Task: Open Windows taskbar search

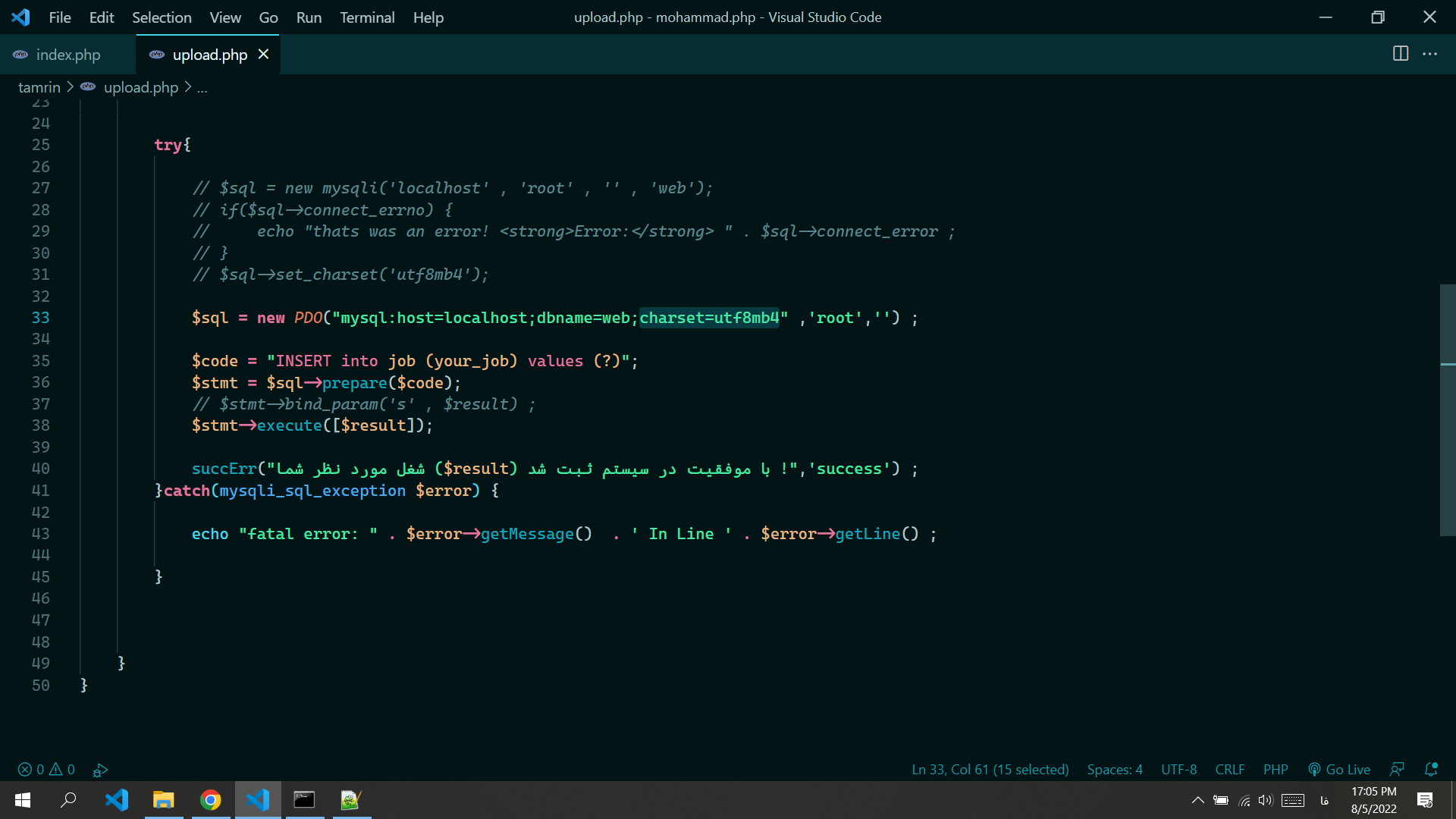Action: 68,800
